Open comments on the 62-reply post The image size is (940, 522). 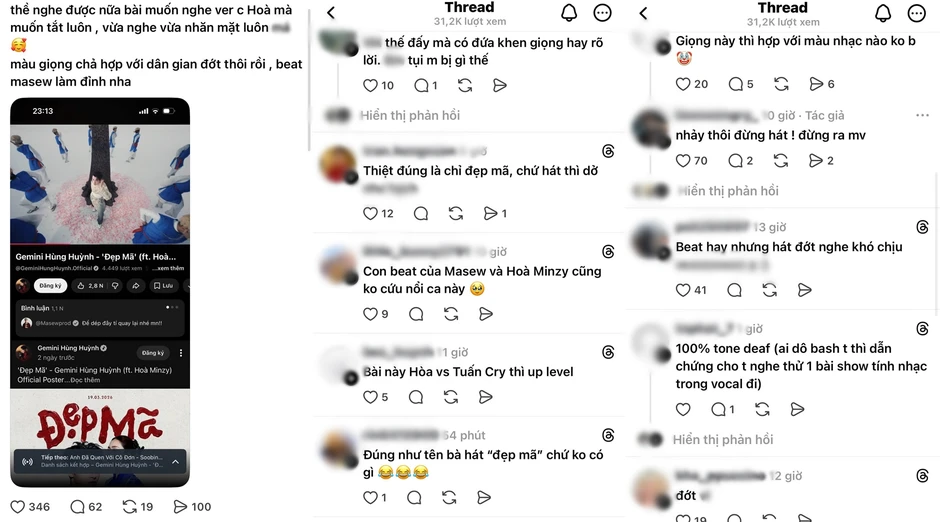pyautogui.click(x=77, y=506)
